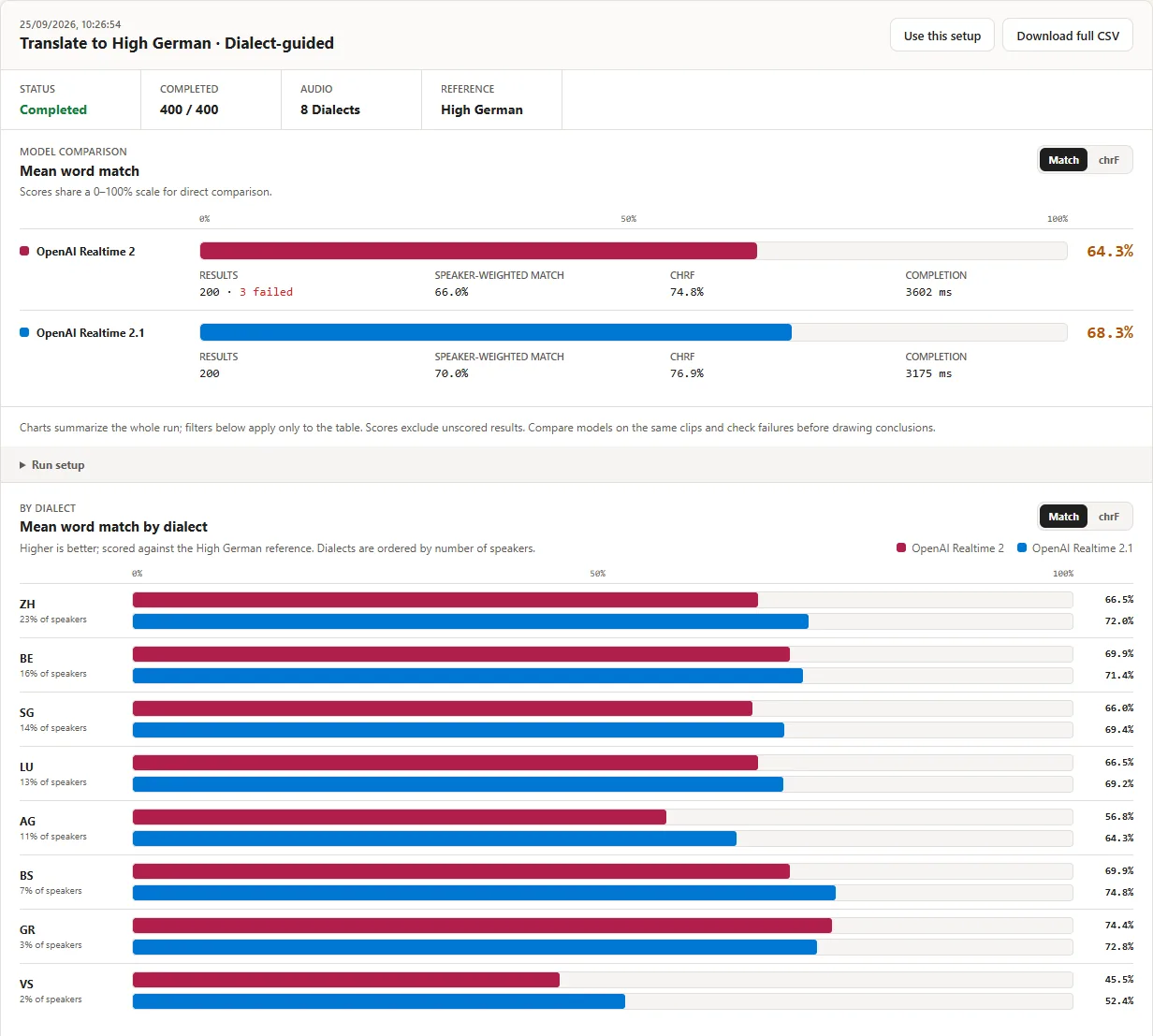Click OpenAI Realtime 2 legend entry in dialect chart
Viewport: 1153px width, 1036px height.
pyautogui.click(x=950, y=548)
